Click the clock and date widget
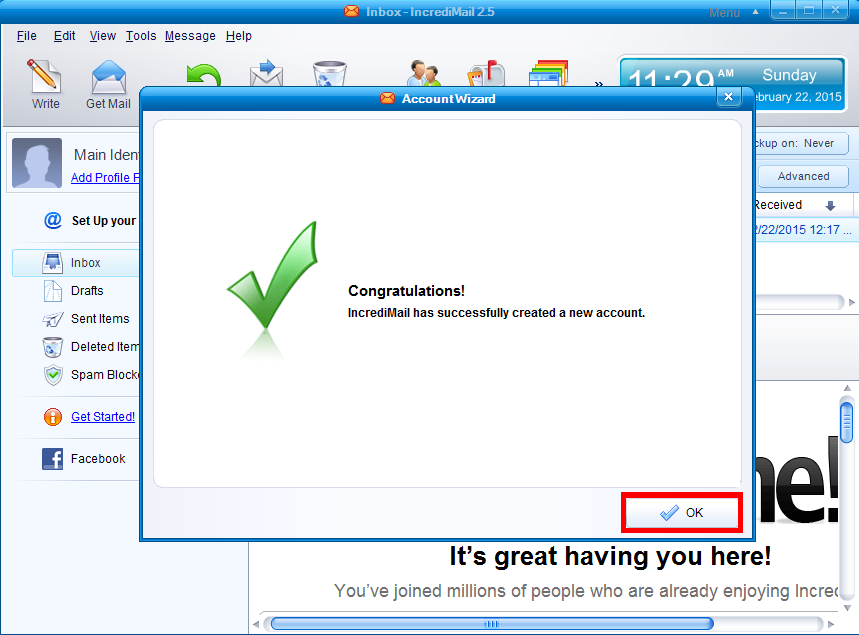The image size is (859, 635). (732, 83)
